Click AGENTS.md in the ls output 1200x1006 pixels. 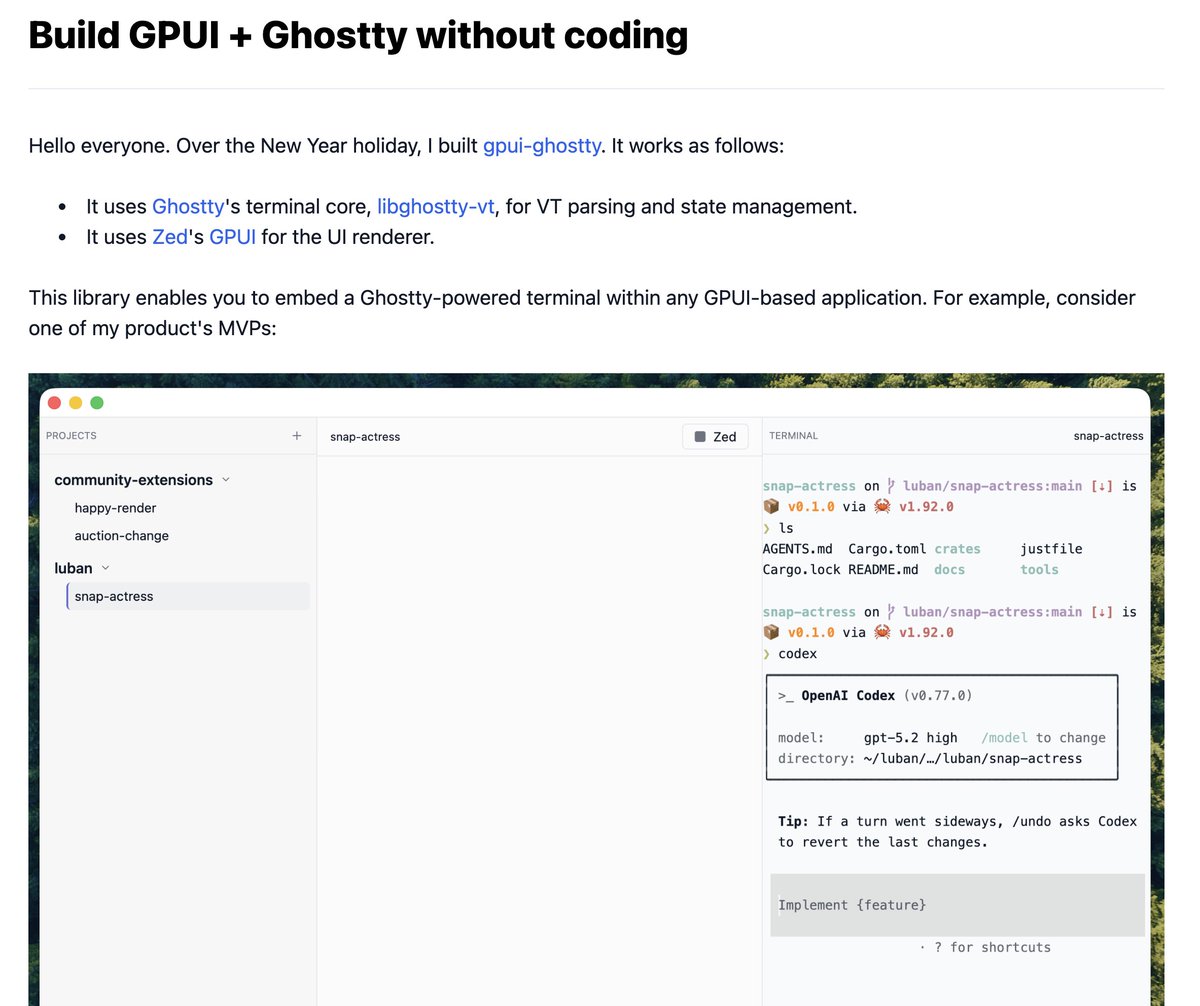click(797, 549)
